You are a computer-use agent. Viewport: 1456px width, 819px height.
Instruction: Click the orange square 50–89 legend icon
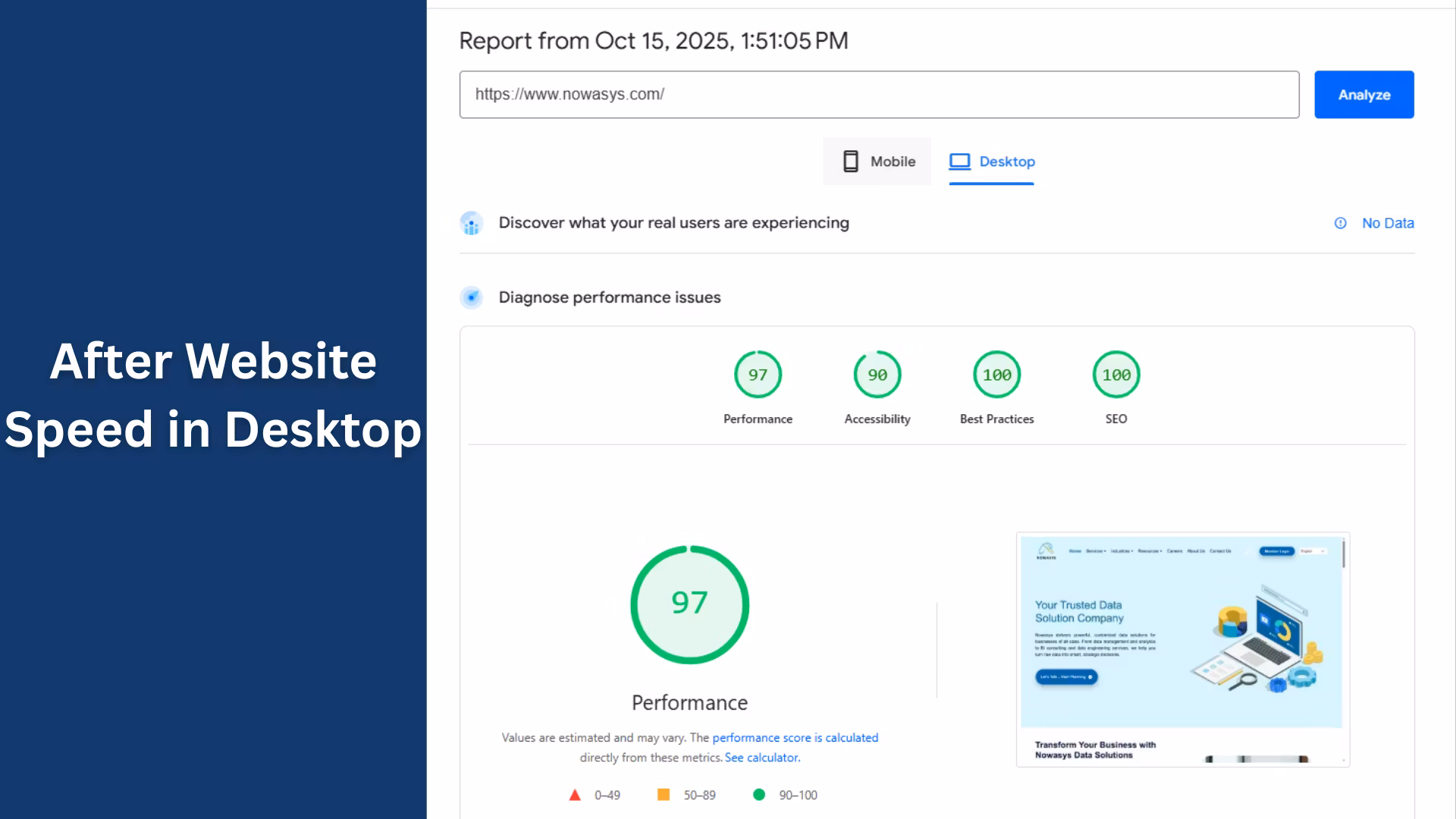pyautogui.click(x=664, y=795)
